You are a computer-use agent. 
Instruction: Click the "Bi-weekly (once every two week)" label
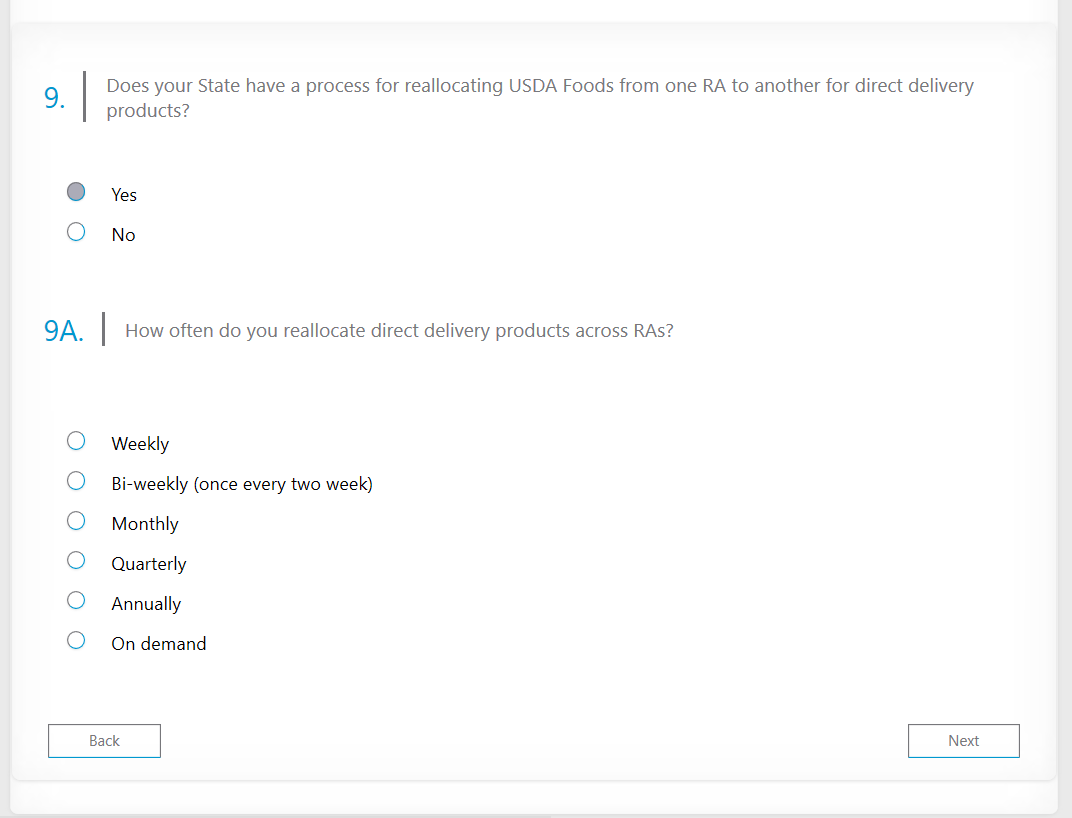(x=242, y=484)
